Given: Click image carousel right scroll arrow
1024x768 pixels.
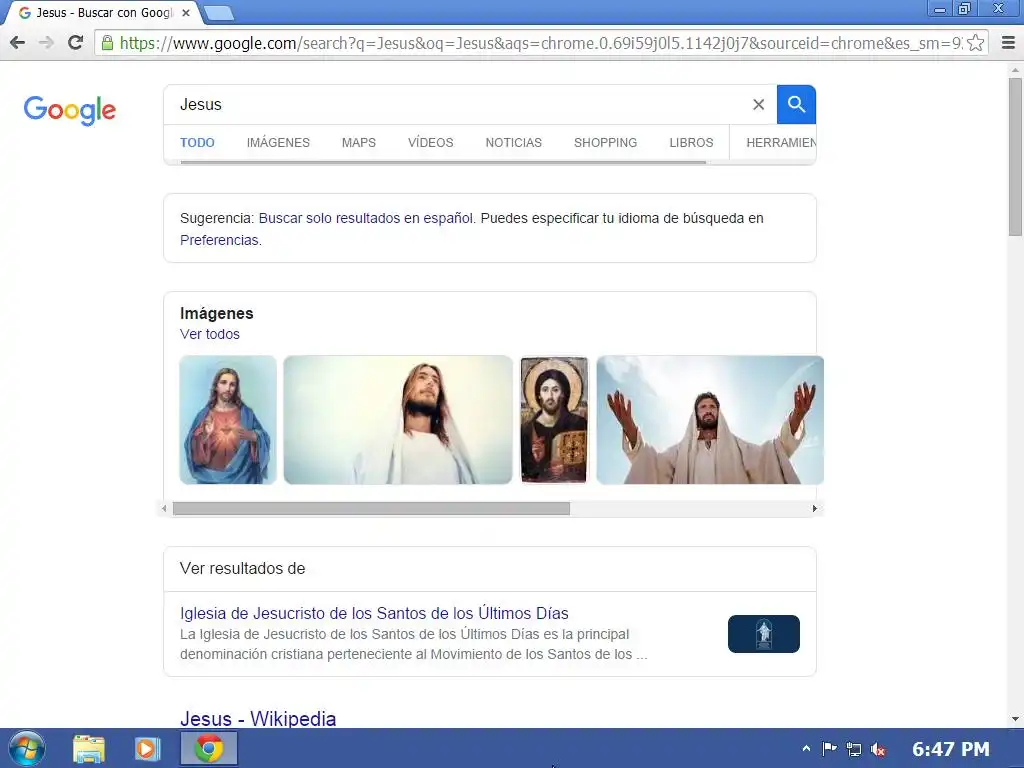Looking at the screenshot, I should pos(814,509).
